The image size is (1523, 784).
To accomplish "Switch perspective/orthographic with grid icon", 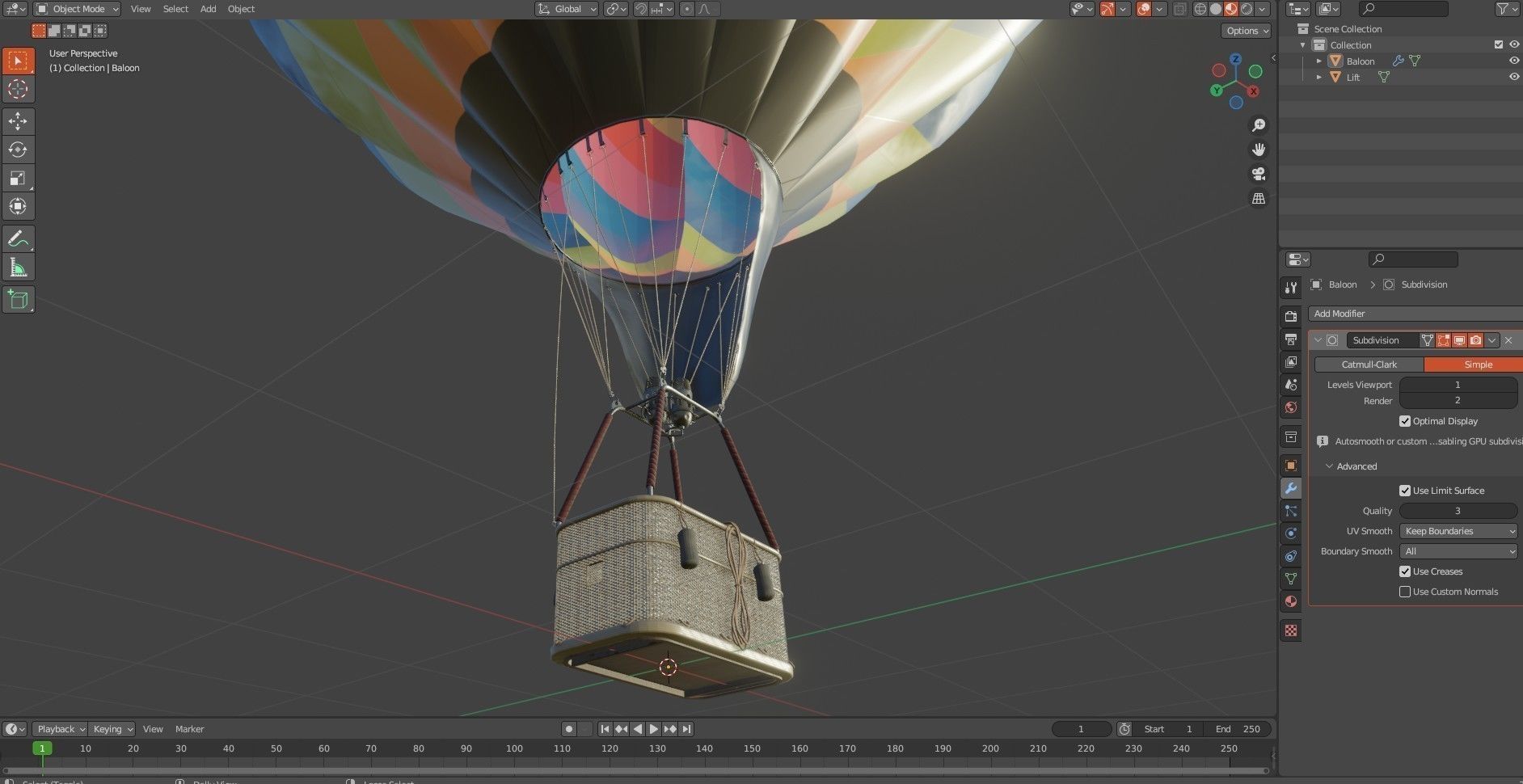I will (1259, 198).
